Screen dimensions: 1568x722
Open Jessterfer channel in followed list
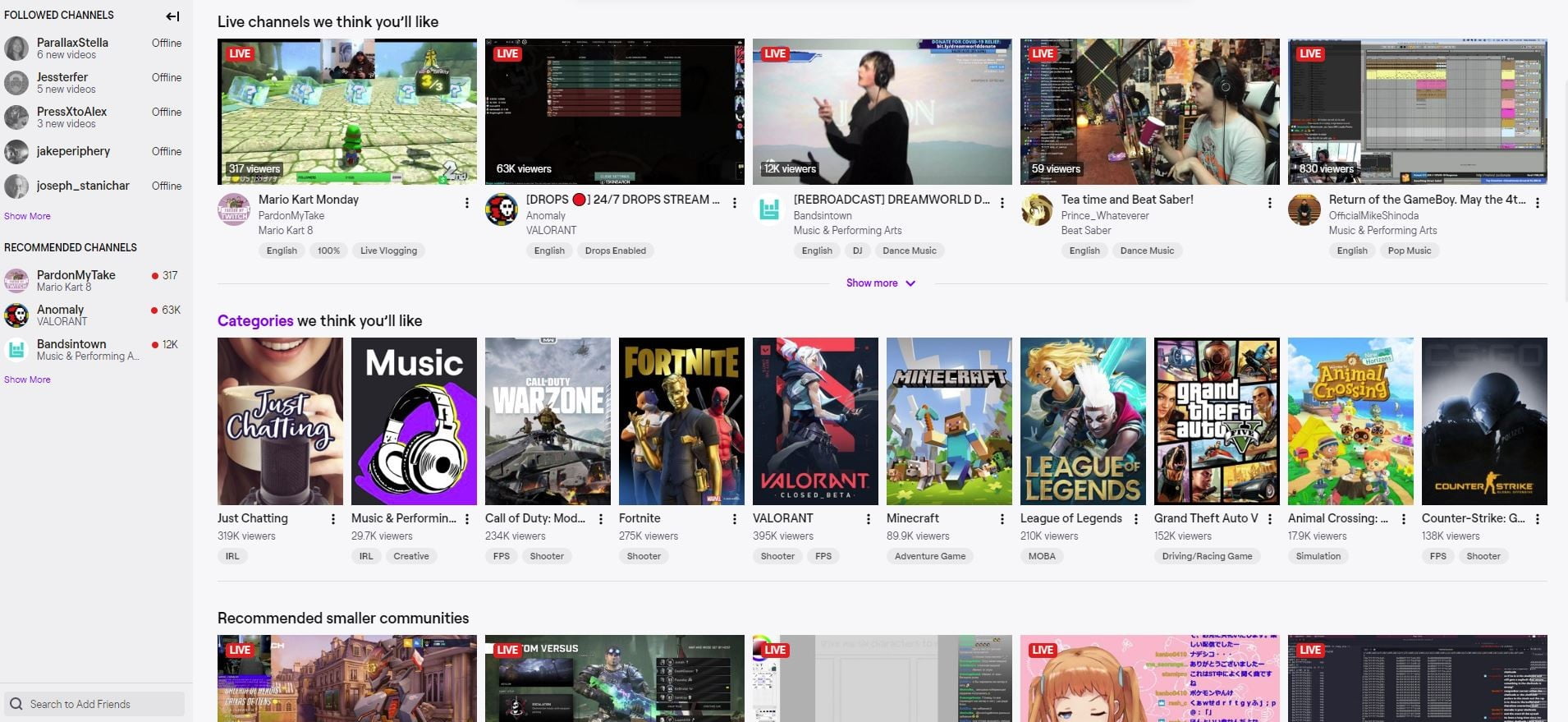pyautogui.click(x=62, y=77)
